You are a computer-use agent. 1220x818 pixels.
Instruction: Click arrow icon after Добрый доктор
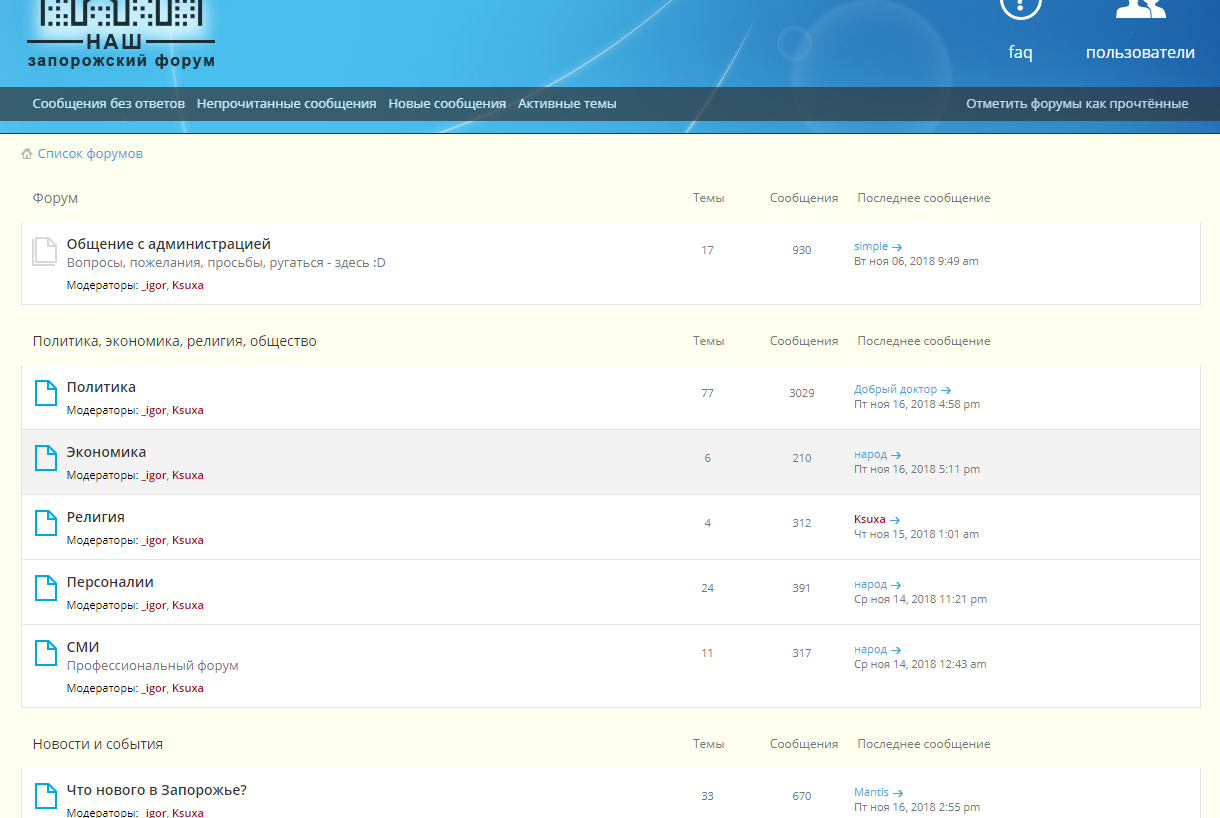click(946, 390)
